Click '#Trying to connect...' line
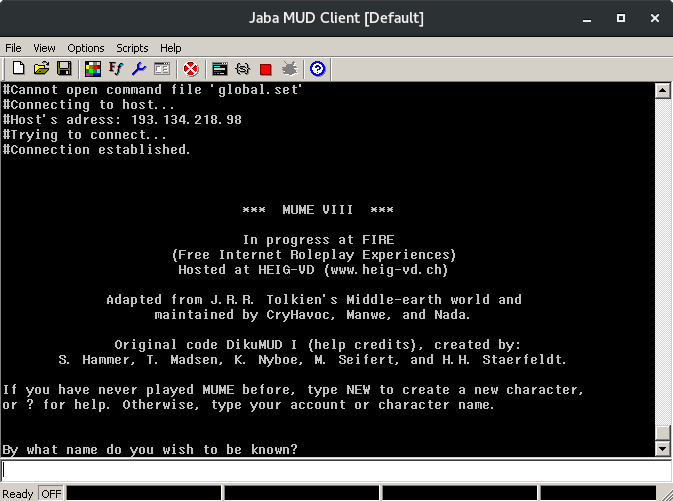The width and height of the screenshot is (673, 501). (x=85, y=135)
